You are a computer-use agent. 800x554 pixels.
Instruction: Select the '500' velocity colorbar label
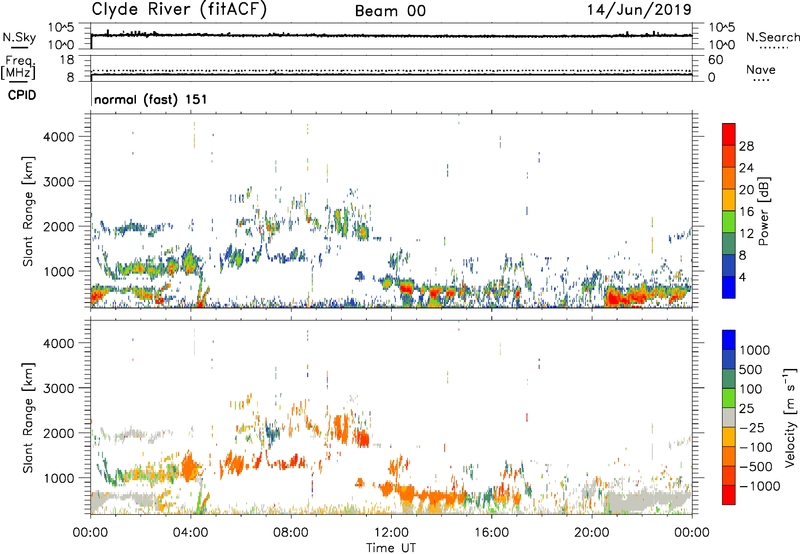[751, 369]
